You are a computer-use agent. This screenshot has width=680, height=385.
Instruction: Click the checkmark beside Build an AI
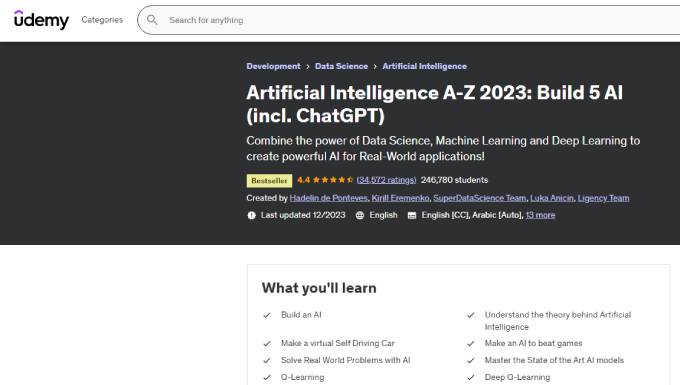(x=267, y=315)
